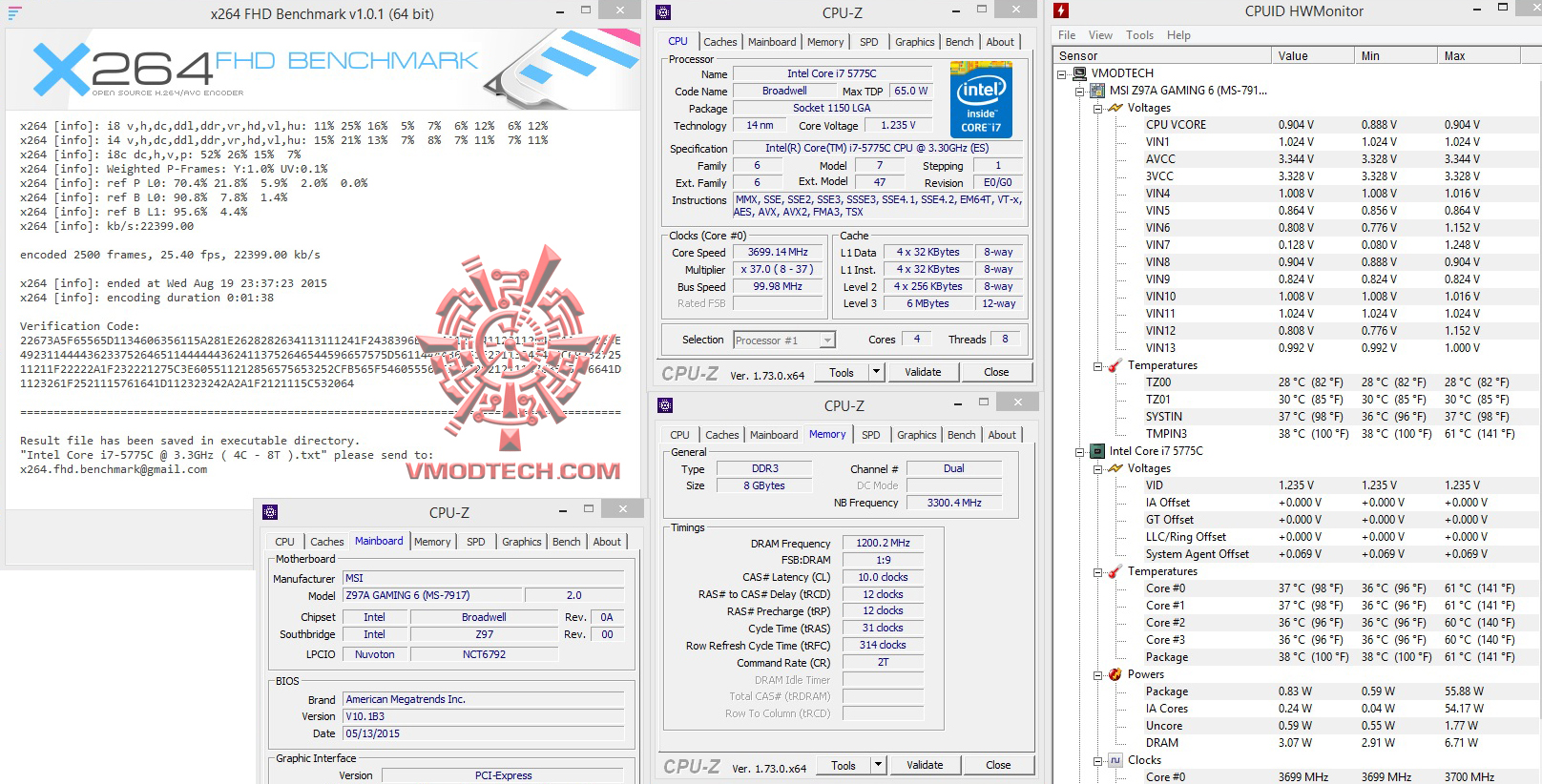The image size is (1542, 784).
Task: Click the app icon of CPU-Z Motherboard window
Action: pyautogui.click(x=270, y=512)
